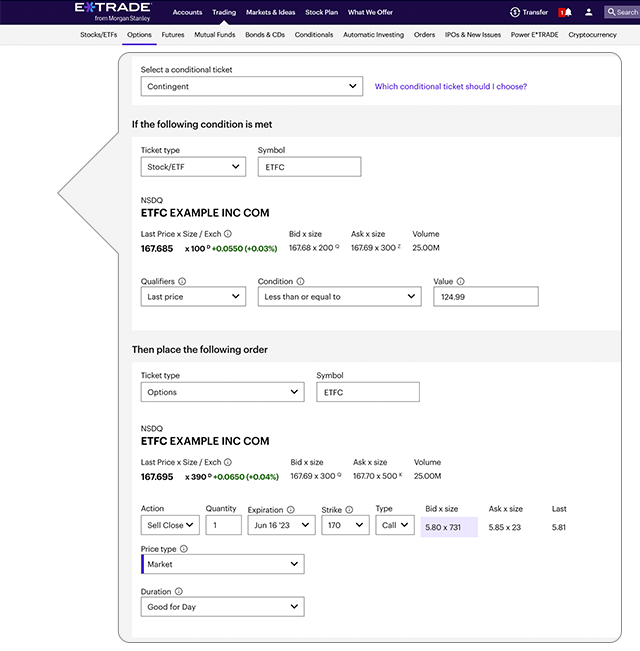Open the user profile icon
The height and width of the screenshot is (651, 640).
click(x=588, y=12)
